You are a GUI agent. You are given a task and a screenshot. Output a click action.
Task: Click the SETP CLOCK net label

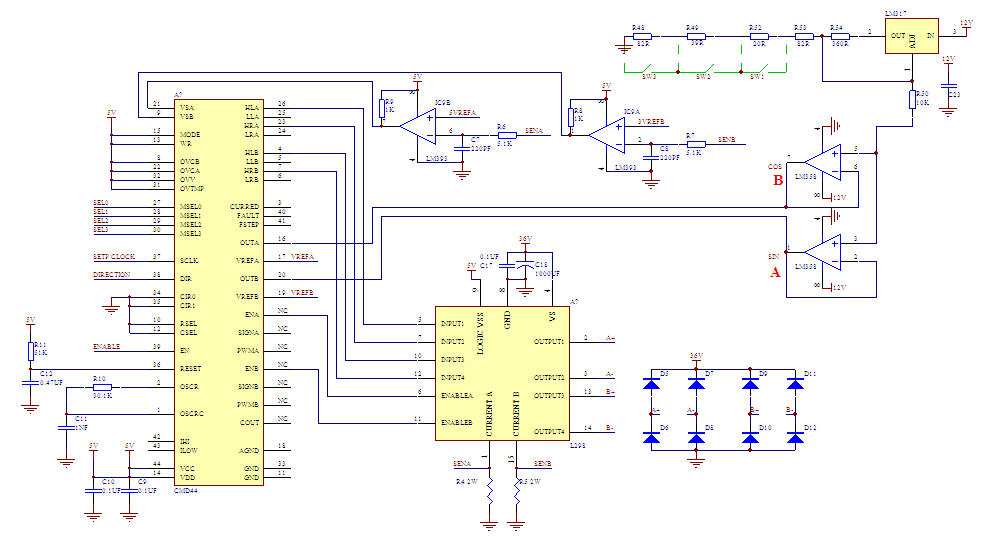point(114,258)
